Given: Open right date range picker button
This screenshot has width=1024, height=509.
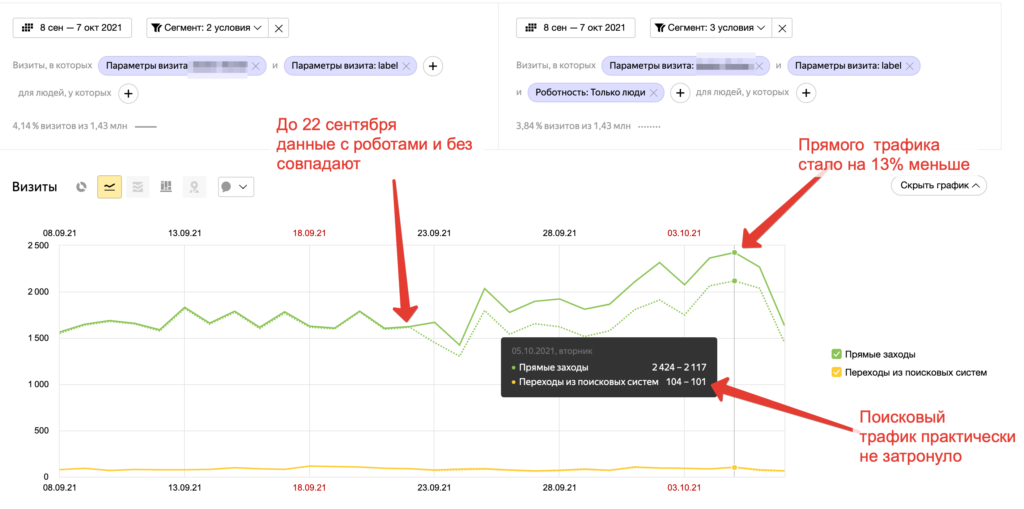Looking at the screenshot, I should (x=576, y=28).
